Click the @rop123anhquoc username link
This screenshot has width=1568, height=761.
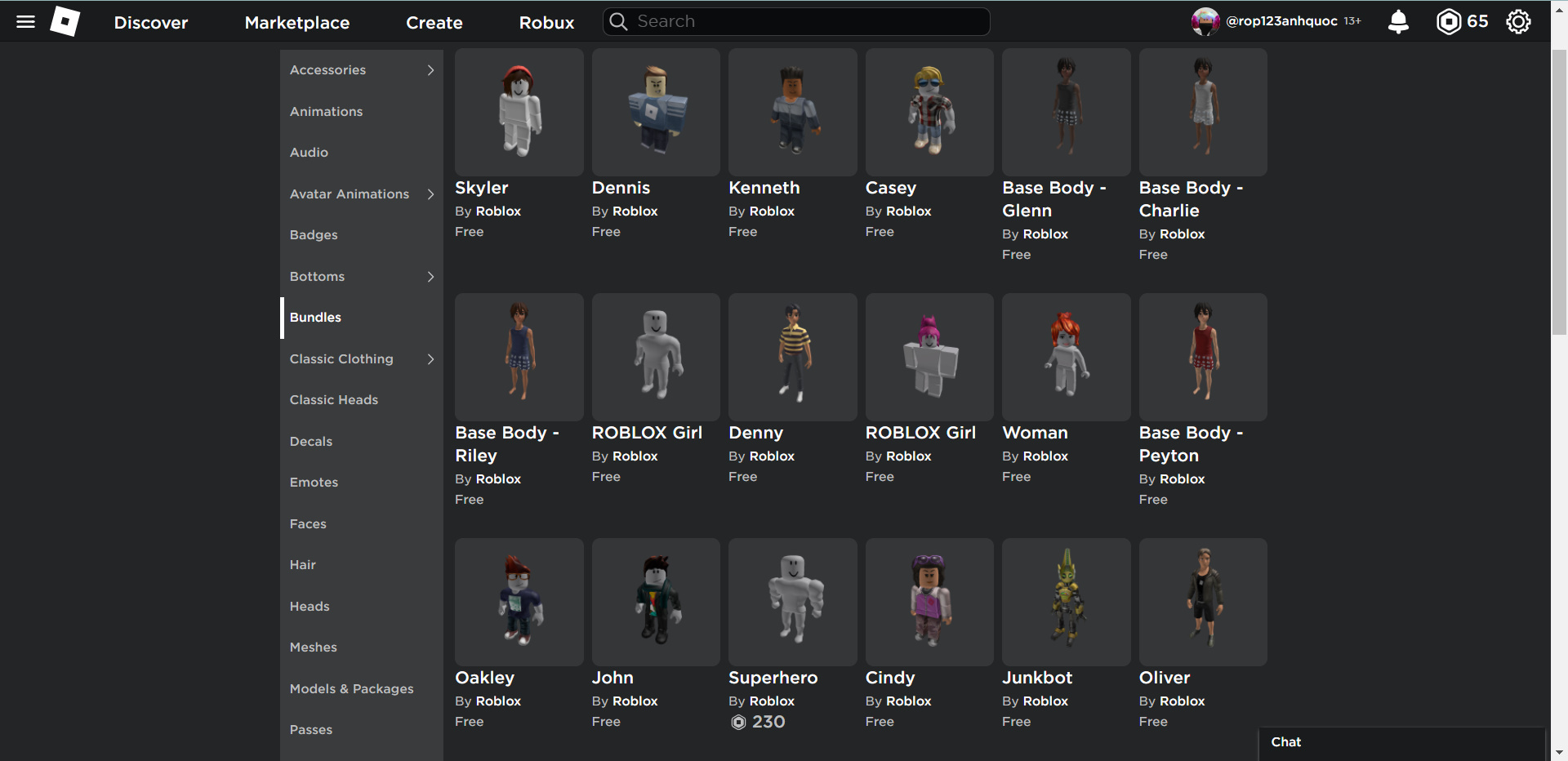1281,21
